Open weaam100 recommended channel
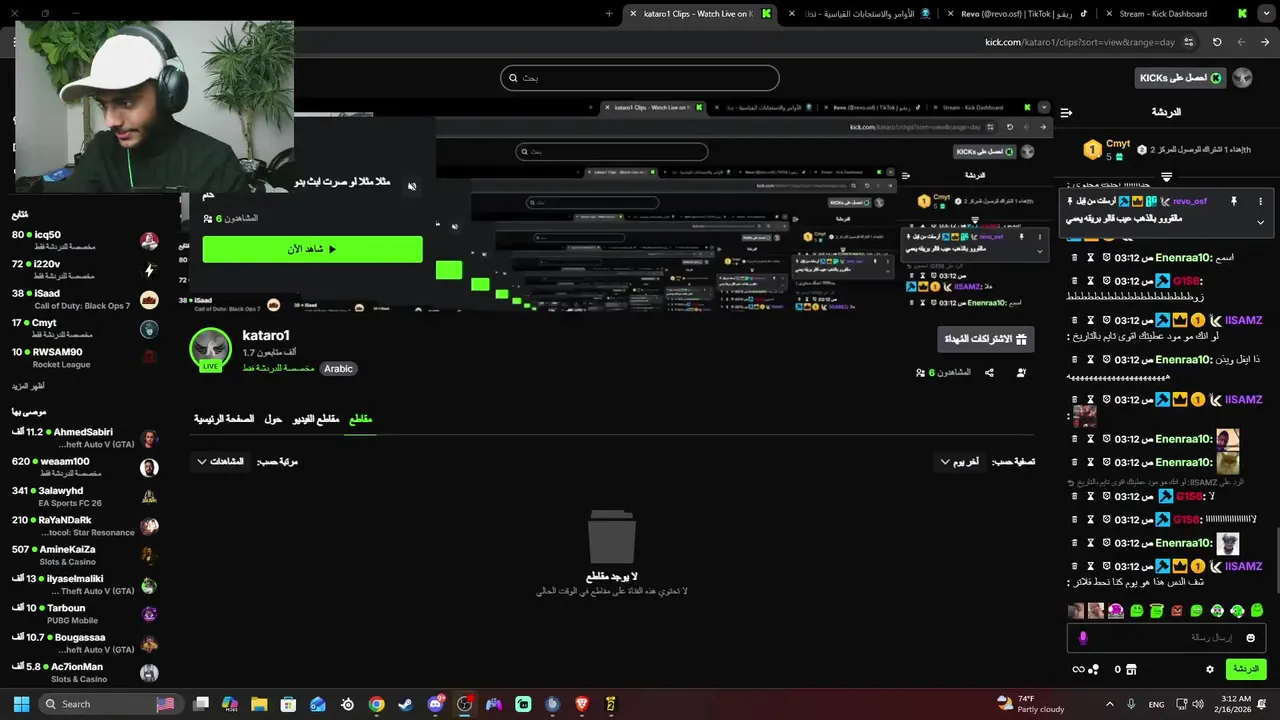Viewport: 1280px width, 720px height. pyautogui.click(x=85, y=467)
